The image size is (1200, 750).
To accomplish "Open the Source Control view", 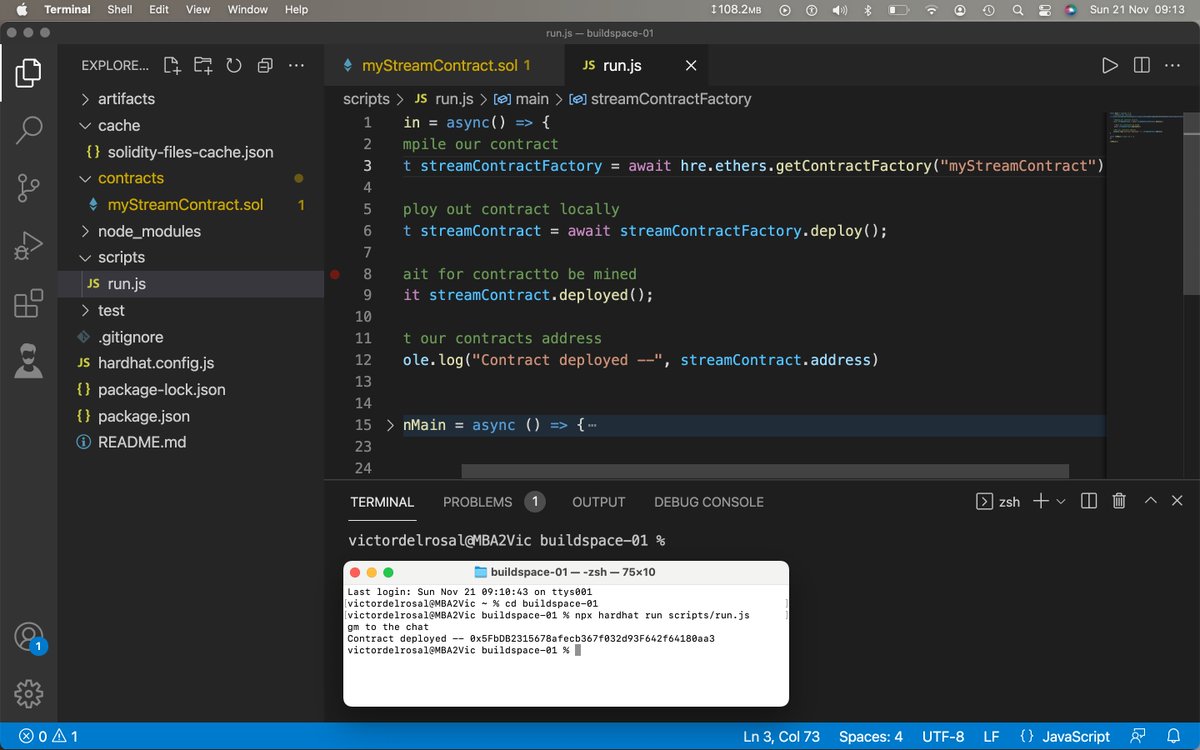I will point(29,187).
